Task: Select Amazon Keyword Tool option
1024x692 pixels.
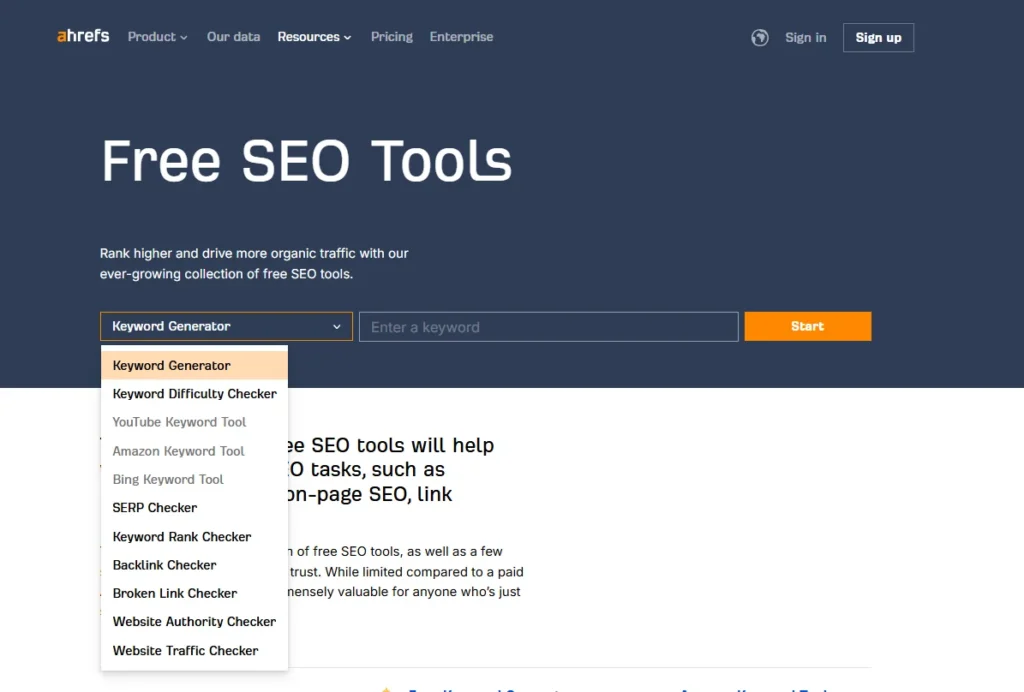Action: [x=194, y=451]
